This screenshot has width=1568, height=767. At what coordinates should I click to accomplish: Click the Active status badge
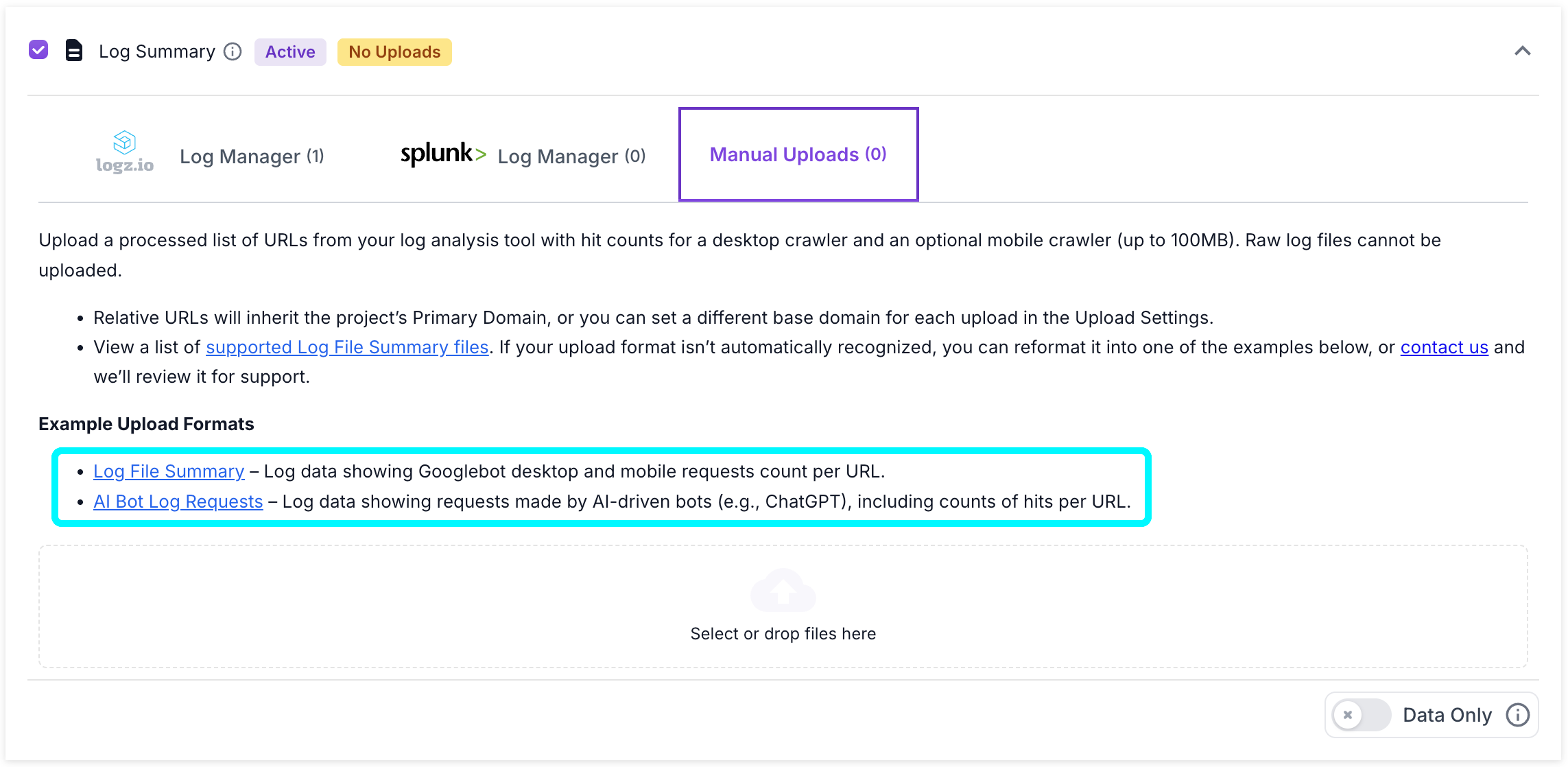[289, 51]
